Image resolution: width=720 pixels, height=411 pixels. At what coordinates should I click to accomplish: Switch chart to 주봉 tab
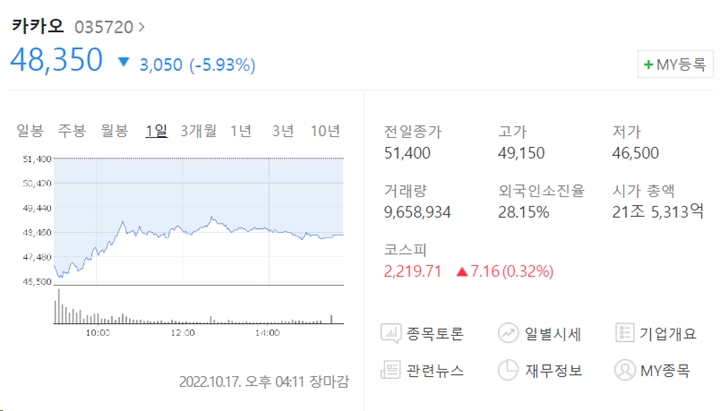(72, 131)
